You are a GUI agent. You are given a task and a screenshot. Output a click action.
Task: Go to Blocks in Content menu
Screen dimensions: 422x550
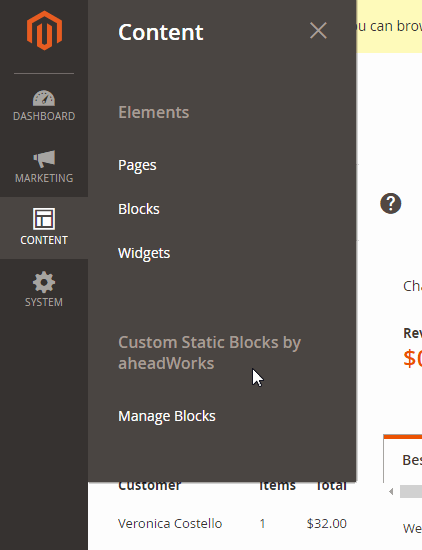tap(139, 209)
